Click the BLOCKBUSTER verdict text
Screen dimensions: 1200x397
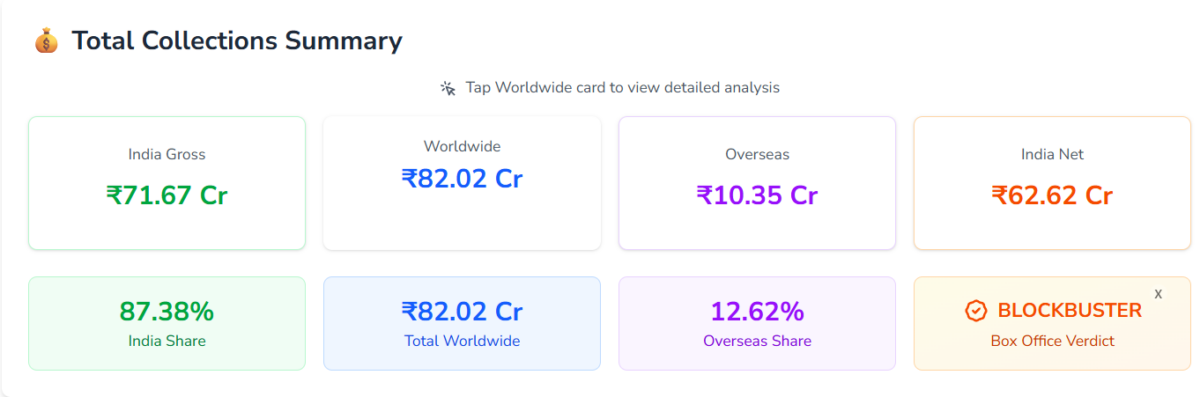pos(1070,311)
